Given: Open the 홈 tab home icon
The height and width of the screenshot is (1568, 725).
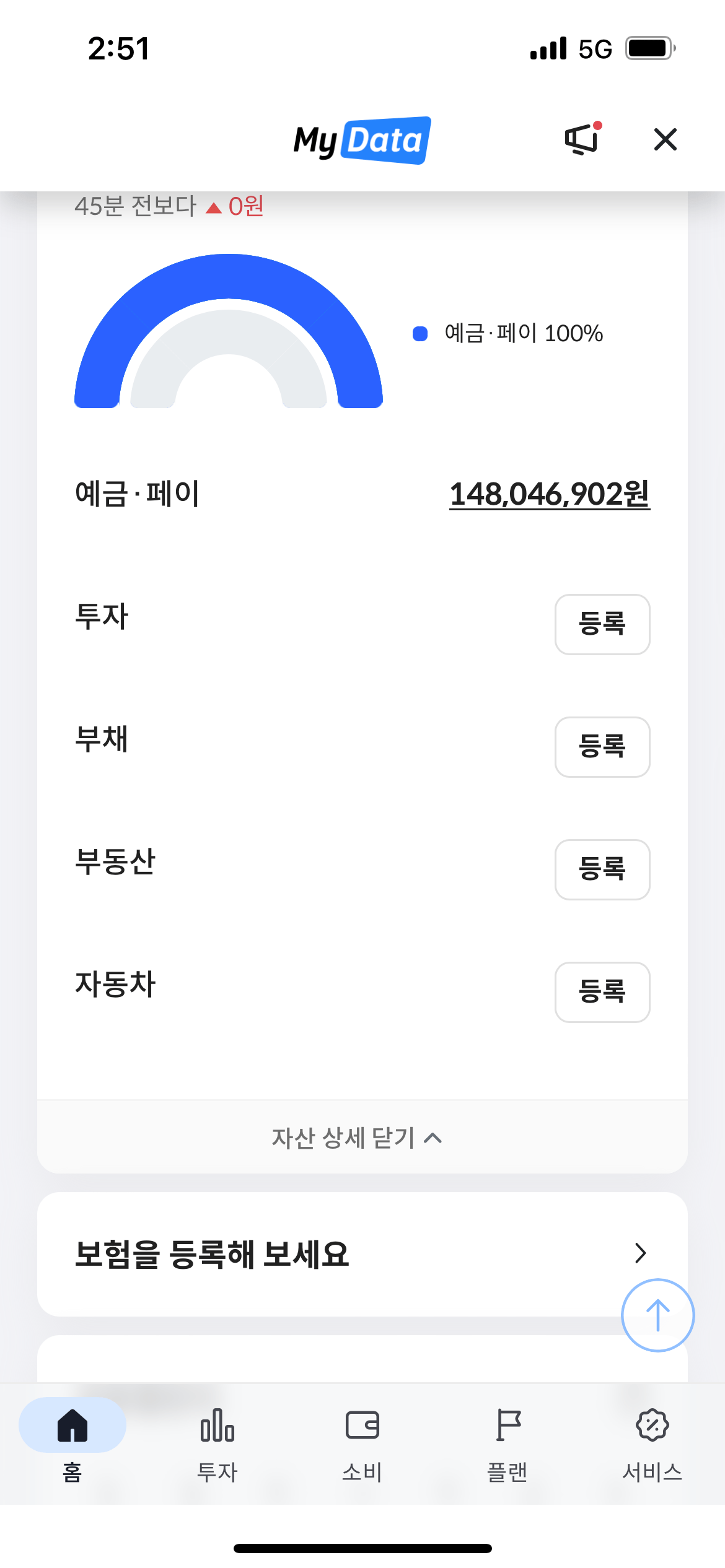Looking at the screenshot, I should pos(72,1425).
